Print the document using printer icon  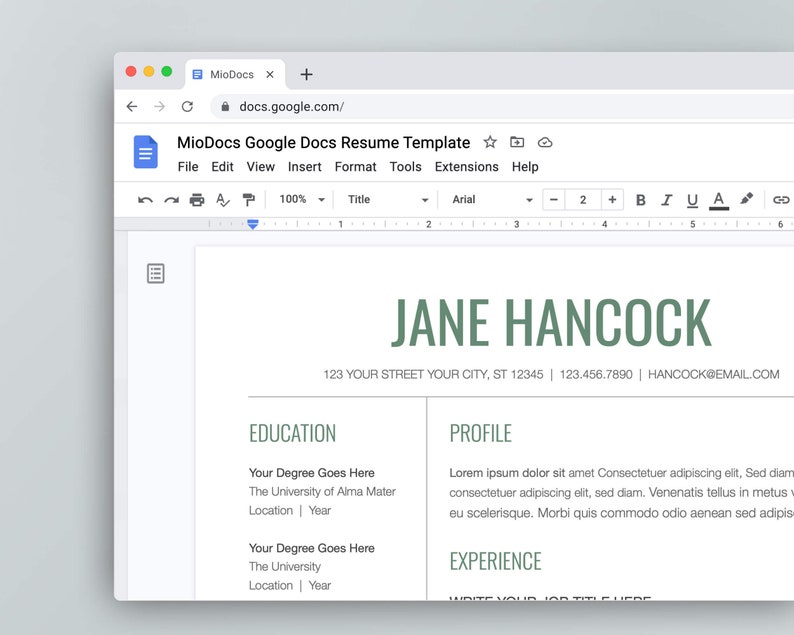(197, 200)
